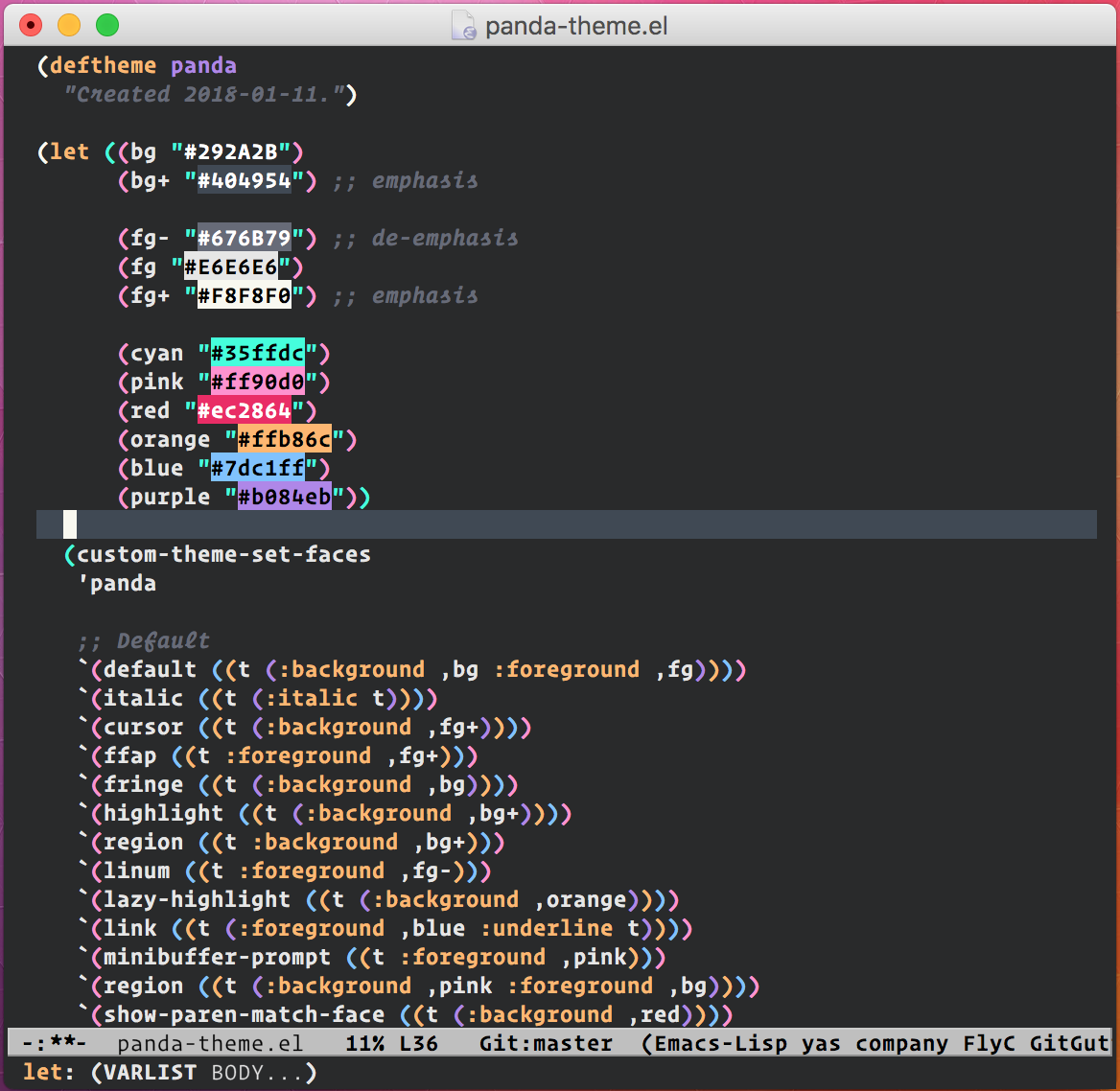
Task: Click the #b084eb purple color swatch
Action: 284,497
